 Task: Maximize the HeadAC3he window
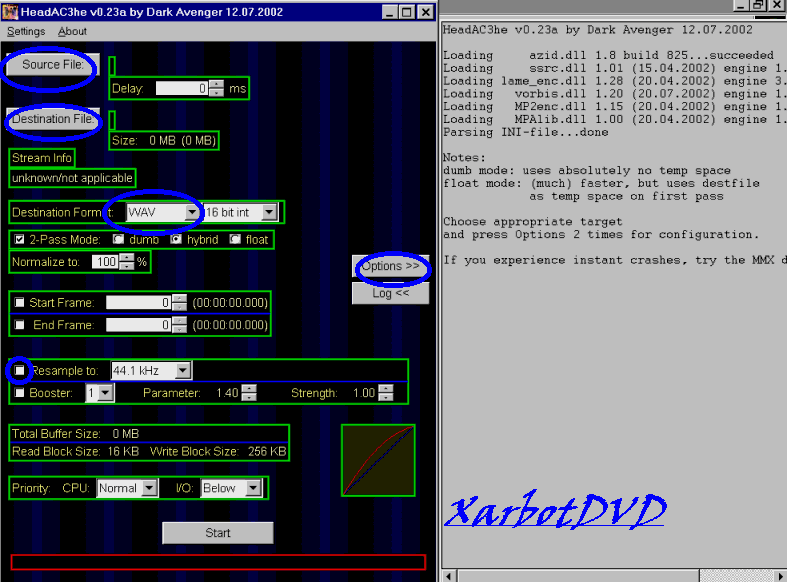coord(407,12)
